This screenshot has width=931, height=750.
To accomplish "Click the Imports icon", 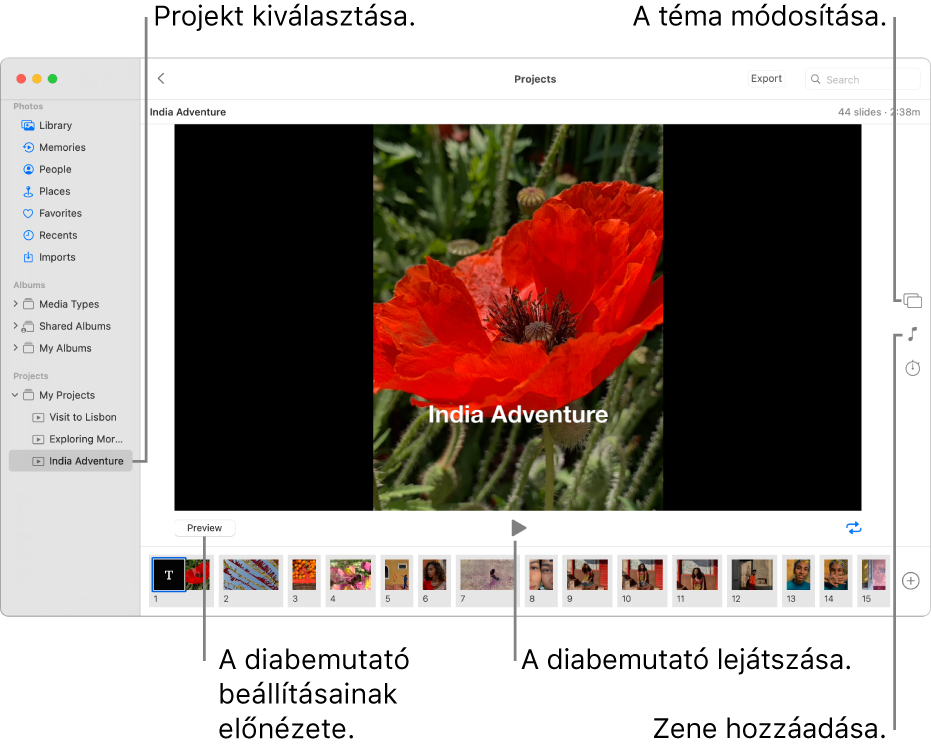I will [28, 257].
